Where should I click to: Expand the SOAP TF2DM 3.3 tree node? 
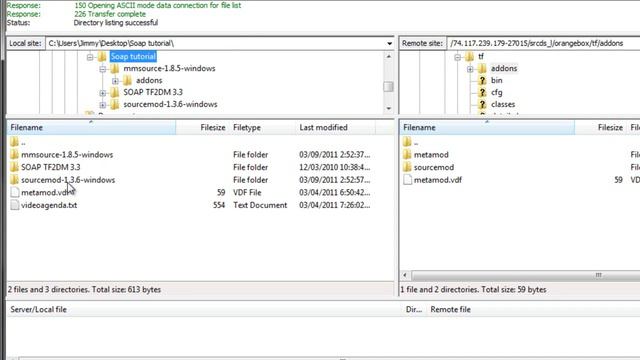tap(103, 93)
